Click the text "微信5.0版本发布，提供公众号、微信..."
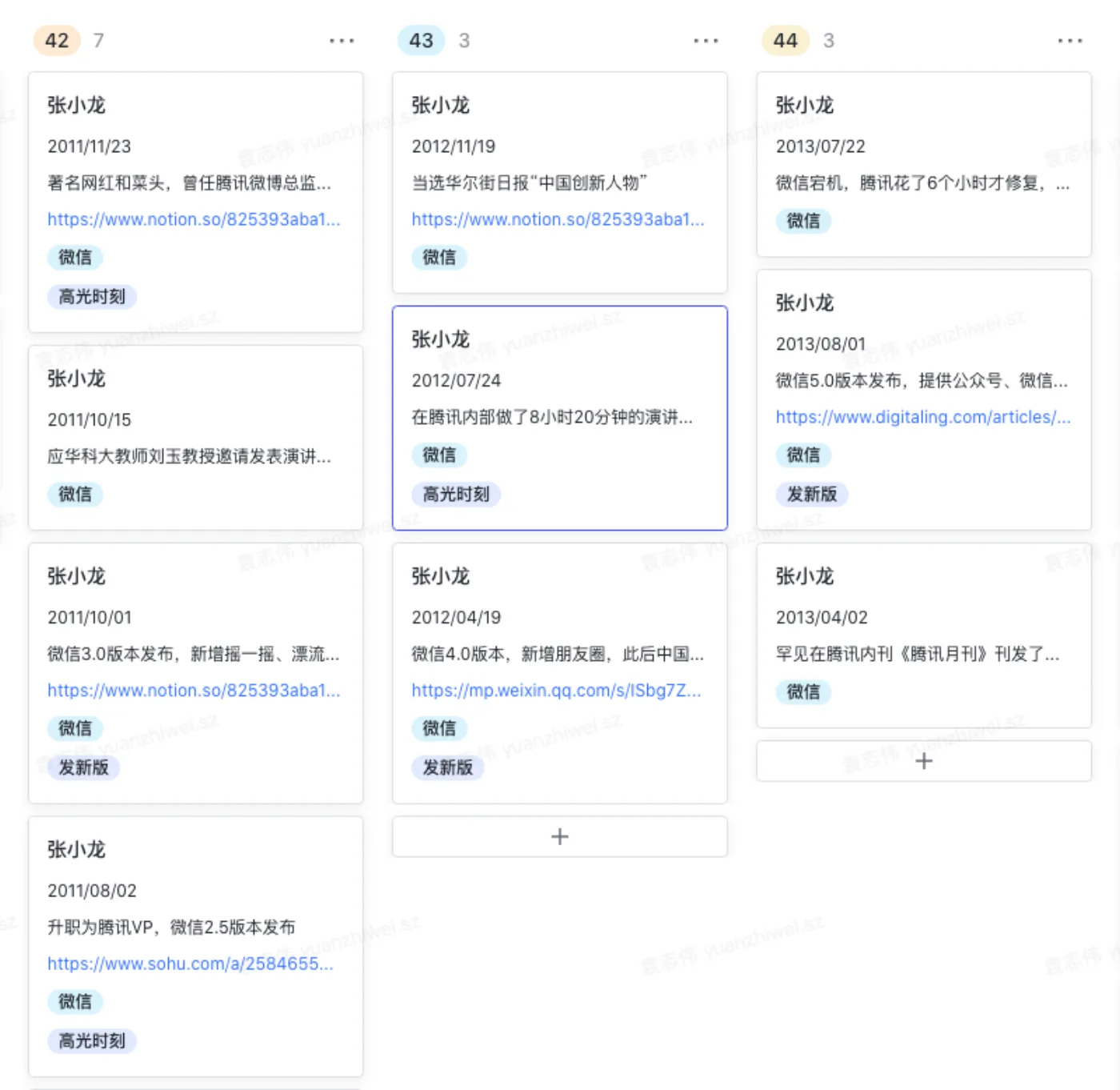The width and height of the screenshot is (1120, 1090). (x=922, y=381)
